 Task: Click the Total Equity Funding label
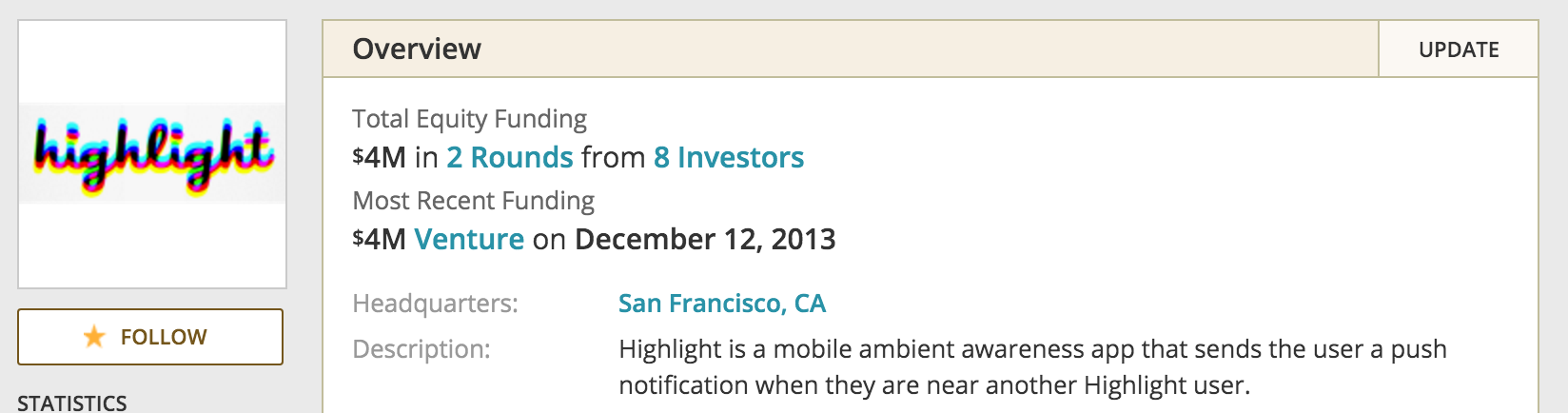pyautogui.click(x=469, y=119)
